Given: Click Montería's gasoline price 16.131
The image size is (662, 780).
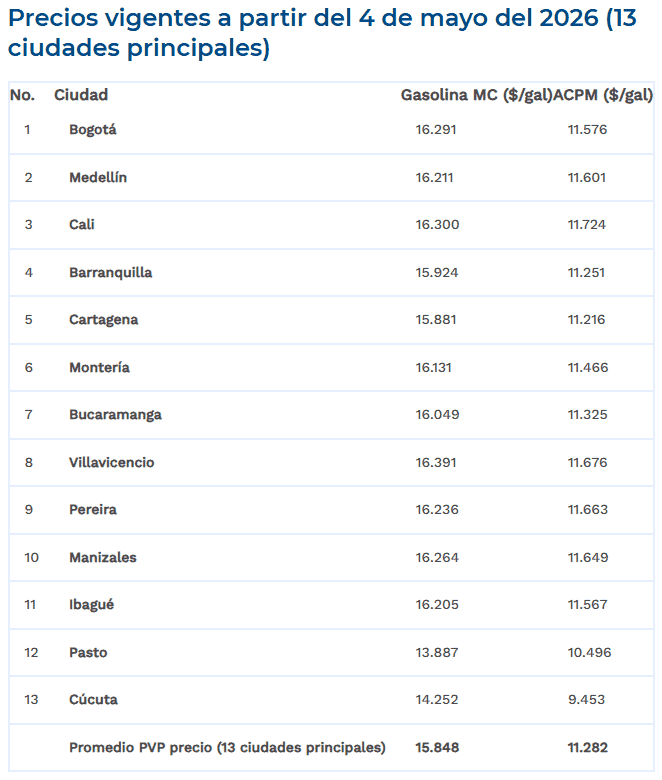Looking at the screenshot, I should (434, 368).
